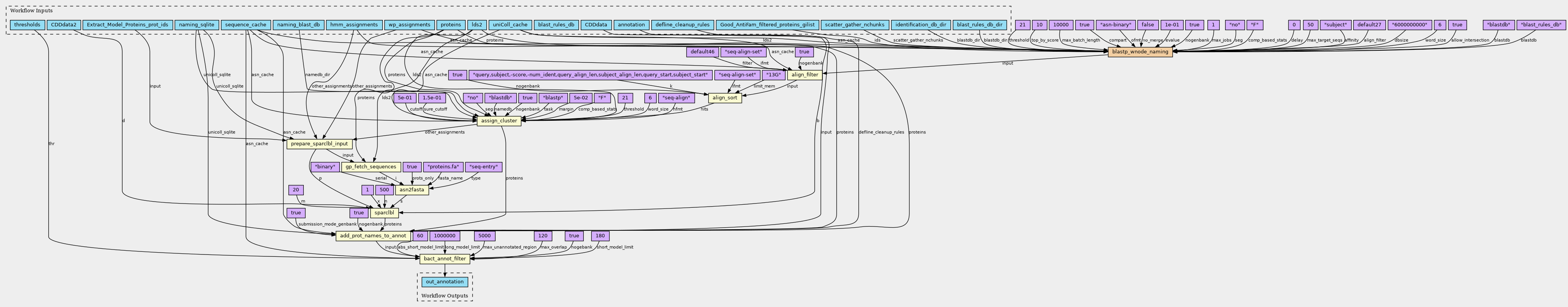Select Extract_Model_Proteins_prot_ids input node

coord(127,25)
